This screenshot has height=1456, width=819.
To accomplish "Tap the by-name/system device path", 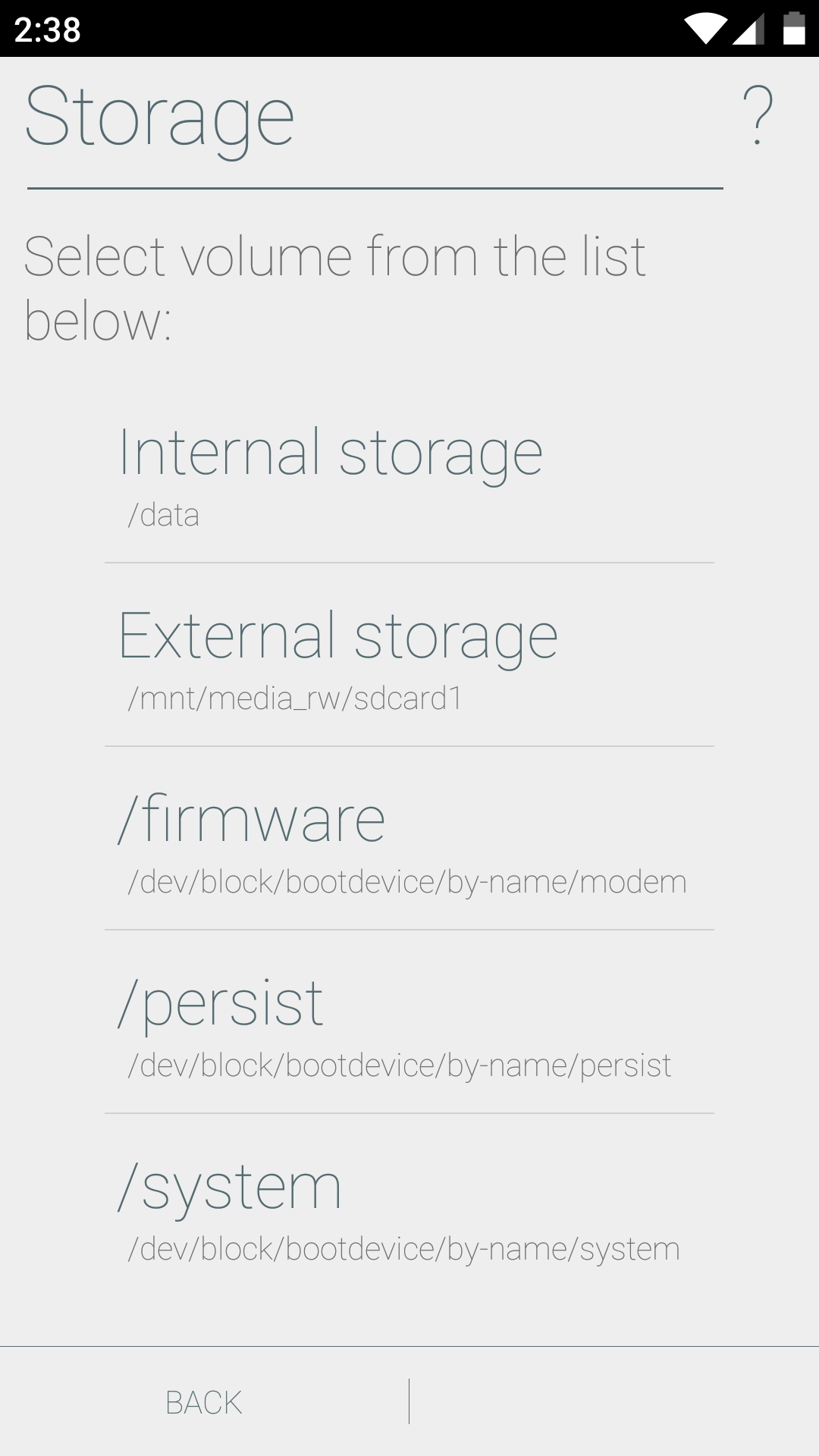I will pos(403,1250).
